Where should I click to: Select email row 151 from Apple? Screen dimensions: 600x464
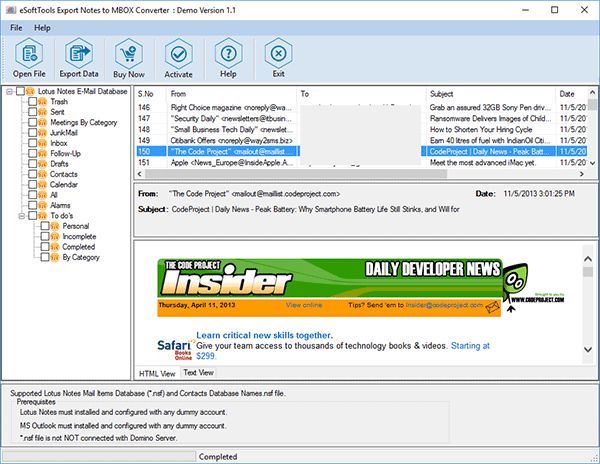pos(361,163)
